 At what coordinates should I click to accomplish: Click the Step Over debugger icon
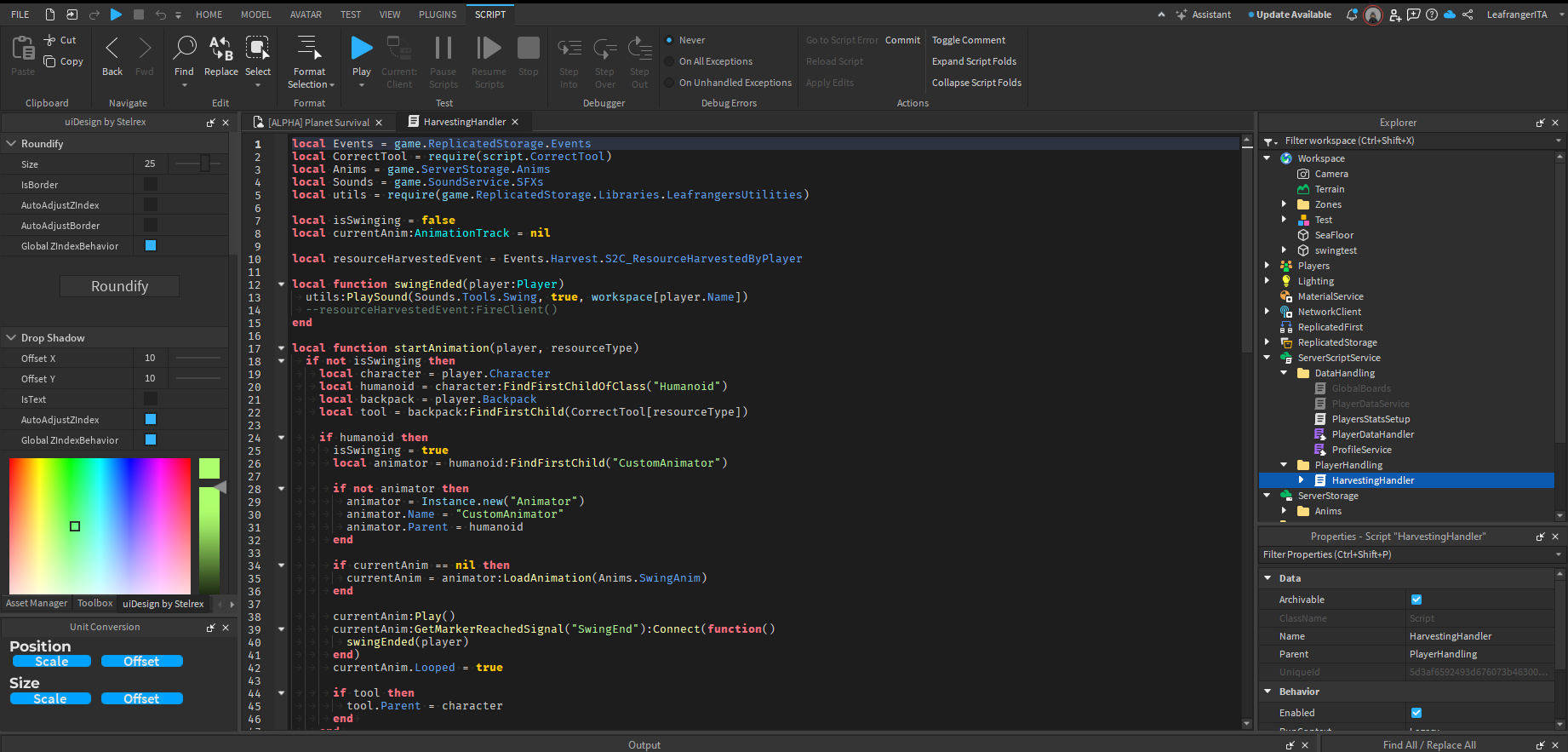pos(605,49)
